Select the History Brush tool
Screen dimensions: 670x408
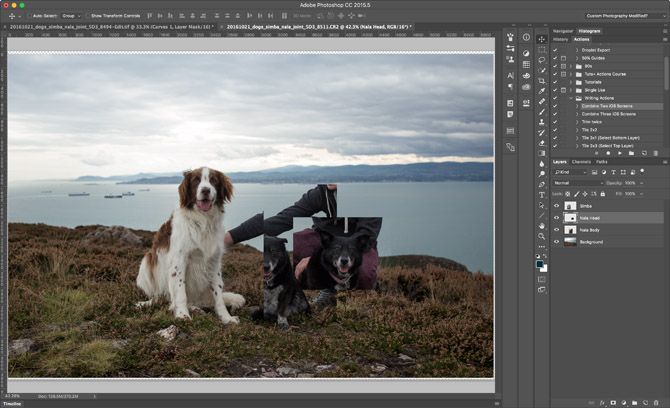pyautogui.click(x=541, y=132)
